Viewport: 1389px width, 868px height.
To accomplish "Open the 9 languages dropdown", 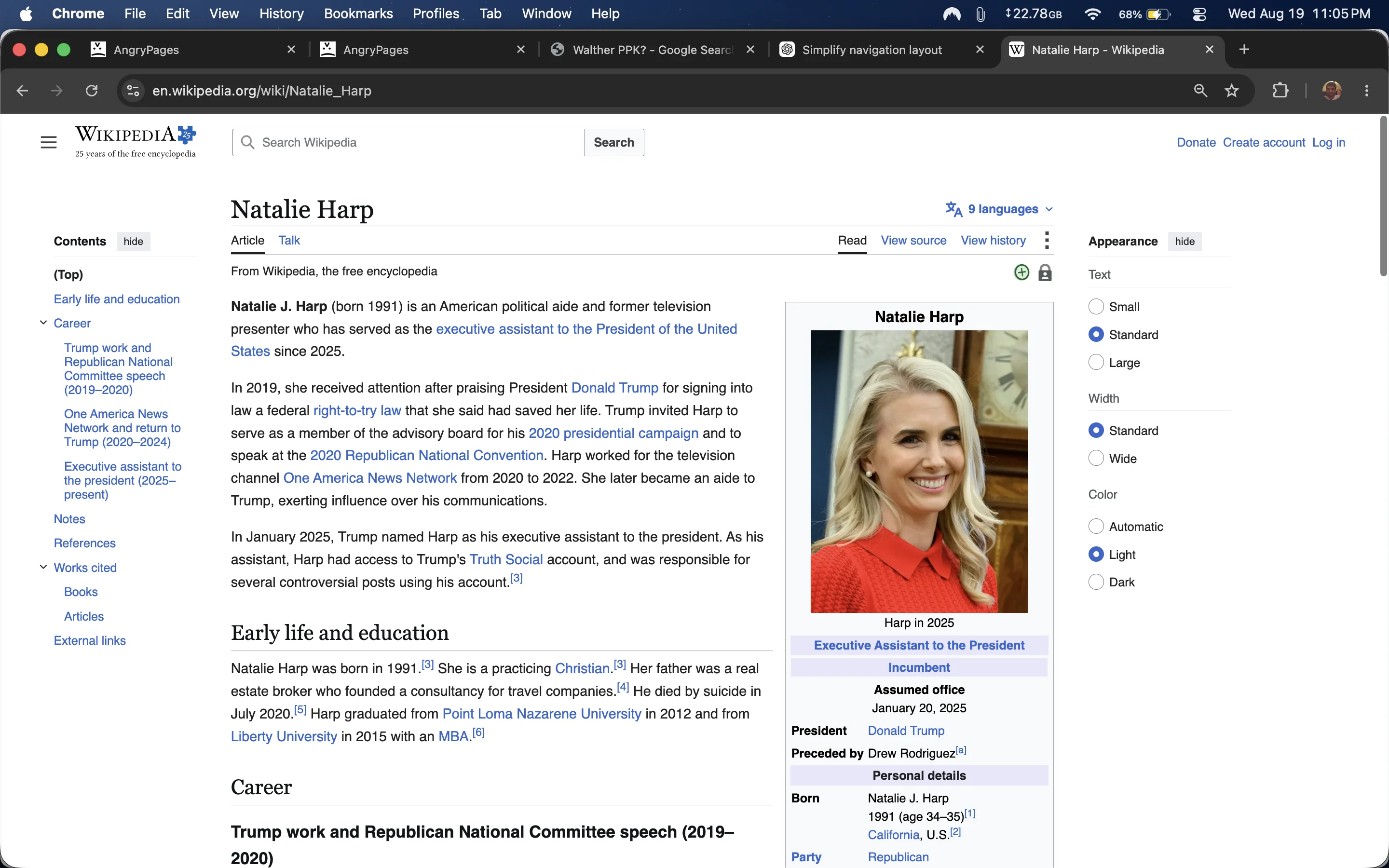I will click(x=999, y=209).
